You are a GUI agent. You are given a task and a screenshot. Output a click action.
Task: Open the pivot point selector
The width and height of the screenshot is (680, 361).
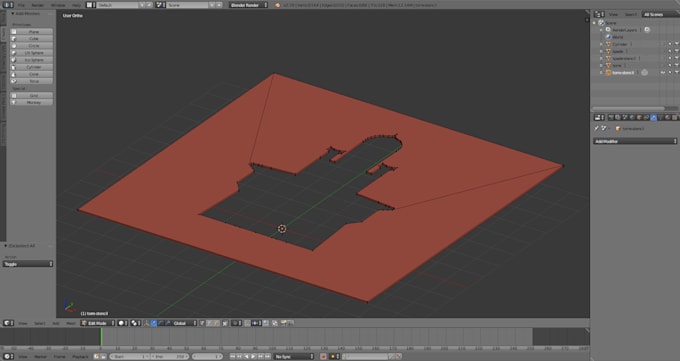tap(136, 323)
